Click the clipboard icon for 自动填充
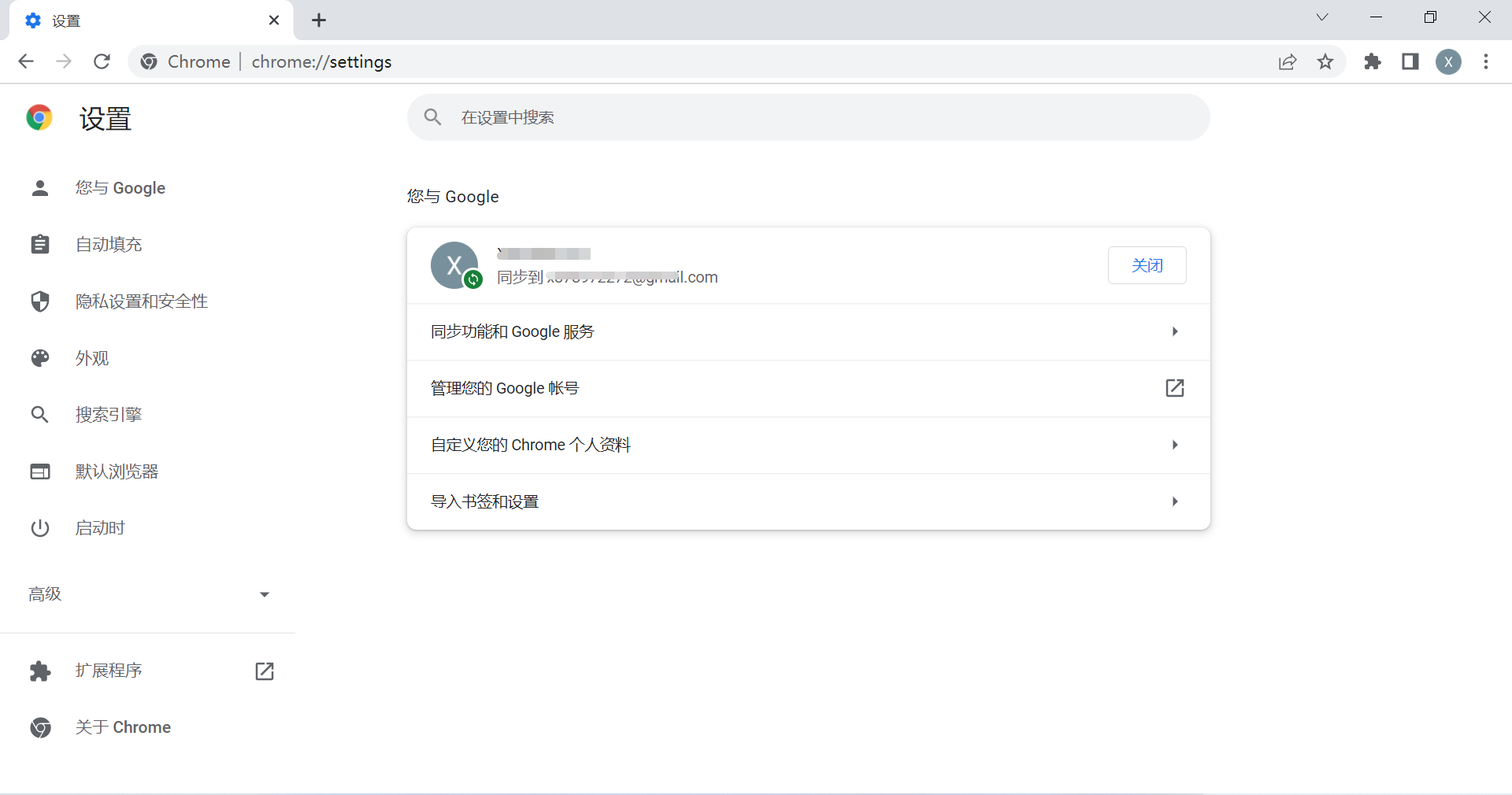This screenshot has height=795, width=1512. point(40,245)
